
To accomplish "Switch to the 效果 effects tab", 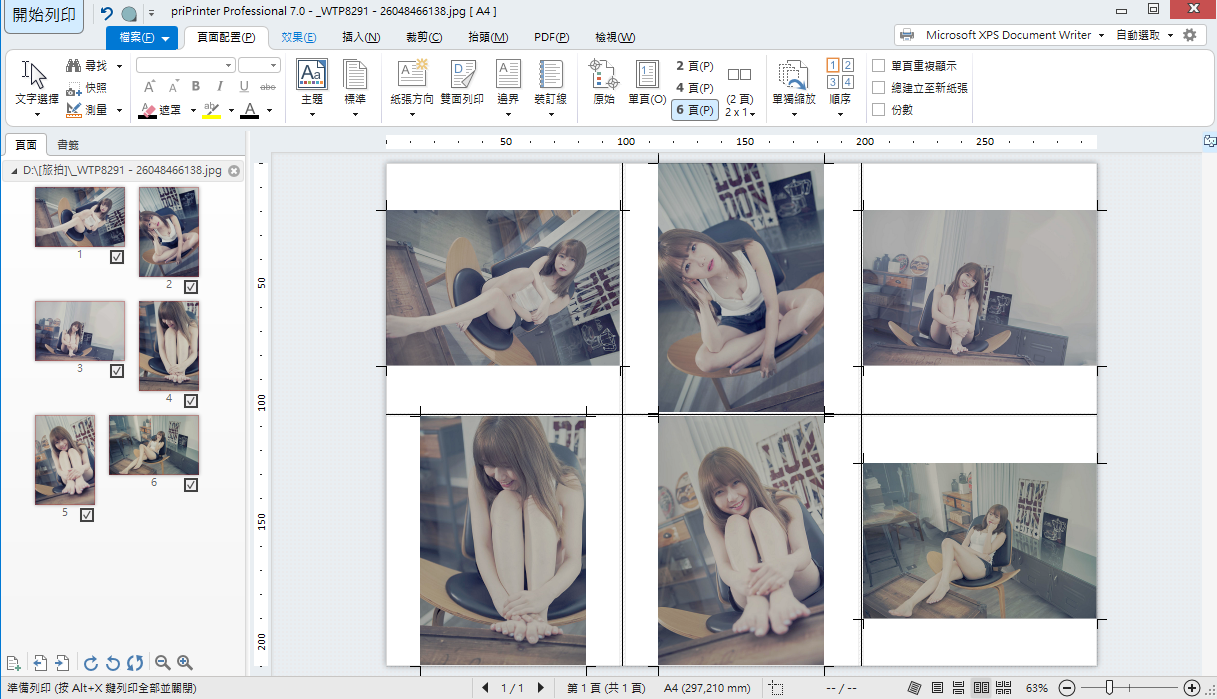I will click(x=298, y=38).
